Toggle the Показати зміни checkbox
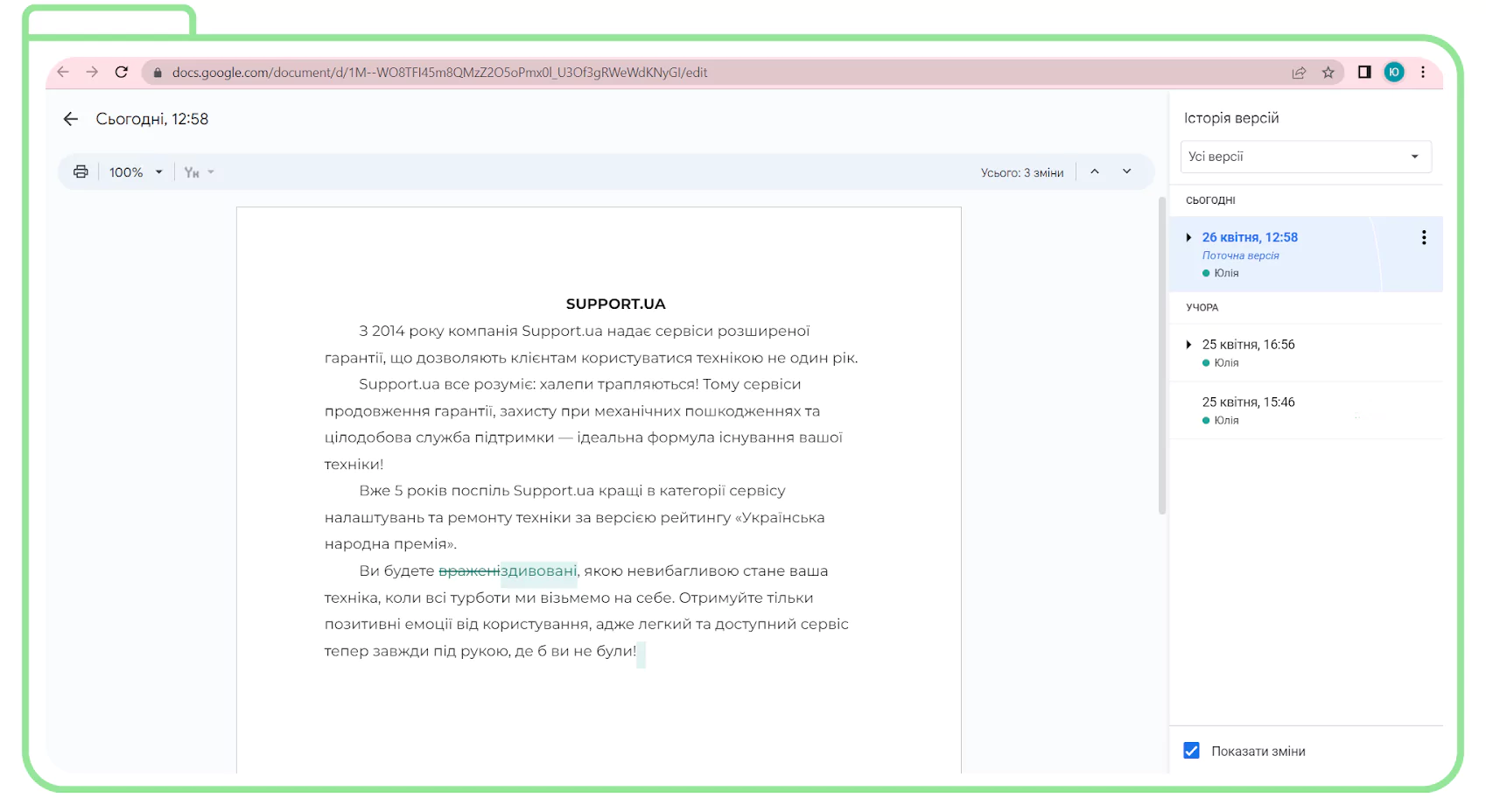This screenshot has height=812, width=1486. coord(1191,751)
